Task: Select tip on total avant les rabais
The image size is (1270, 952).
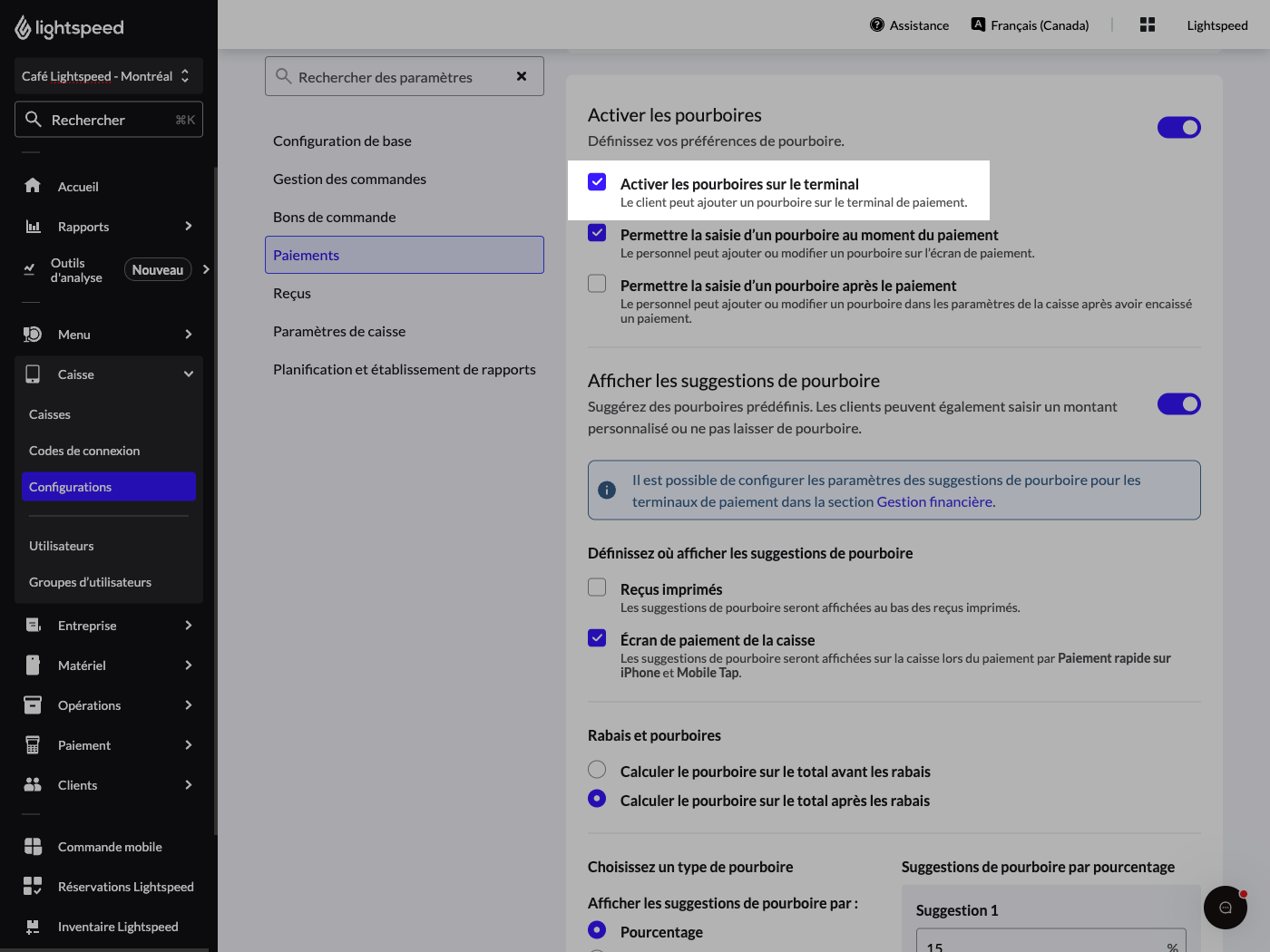Action: click(597, 769)
